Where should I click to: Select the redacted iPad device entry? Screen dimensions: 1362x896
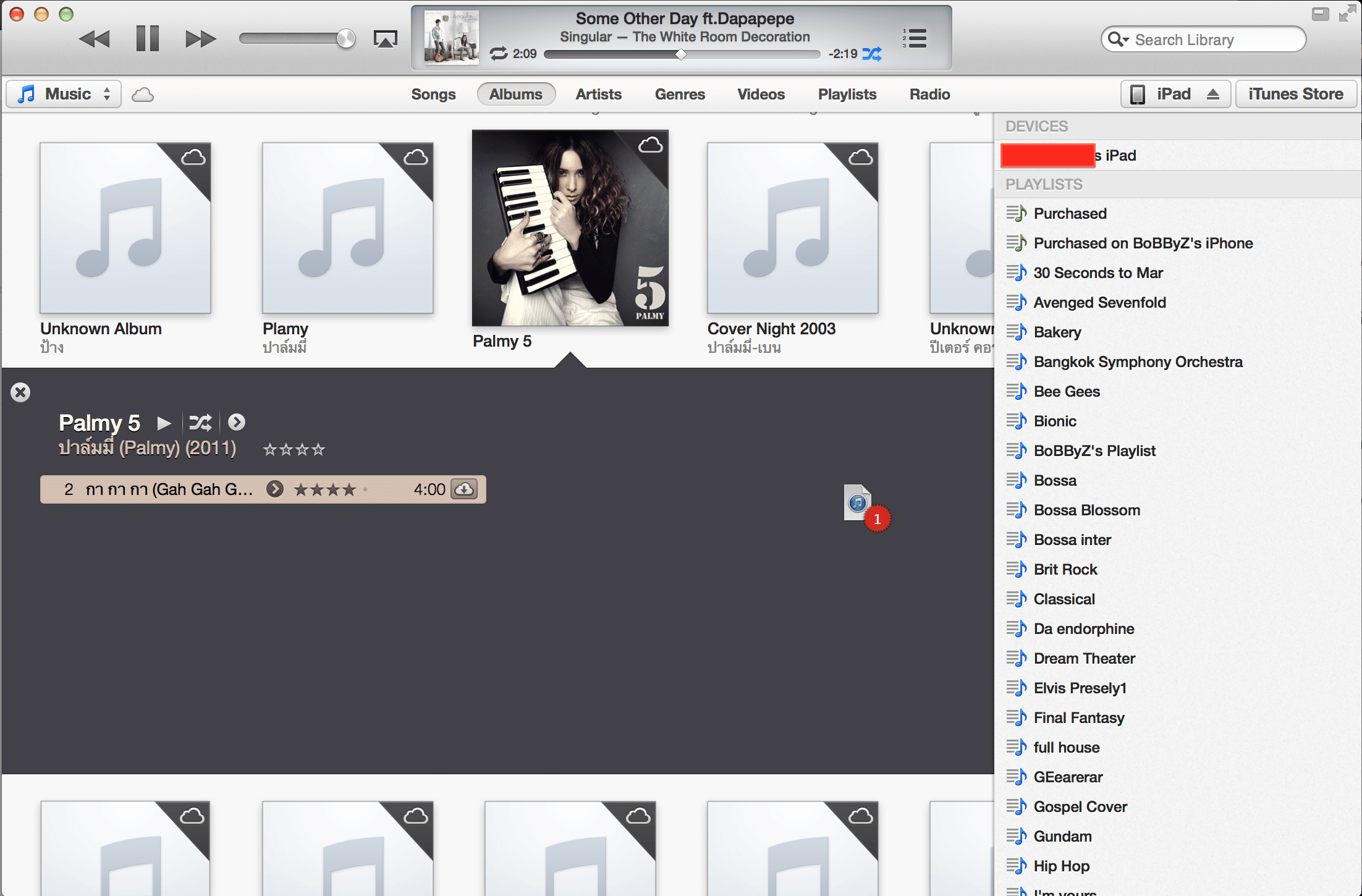[x=1178, y=155]
